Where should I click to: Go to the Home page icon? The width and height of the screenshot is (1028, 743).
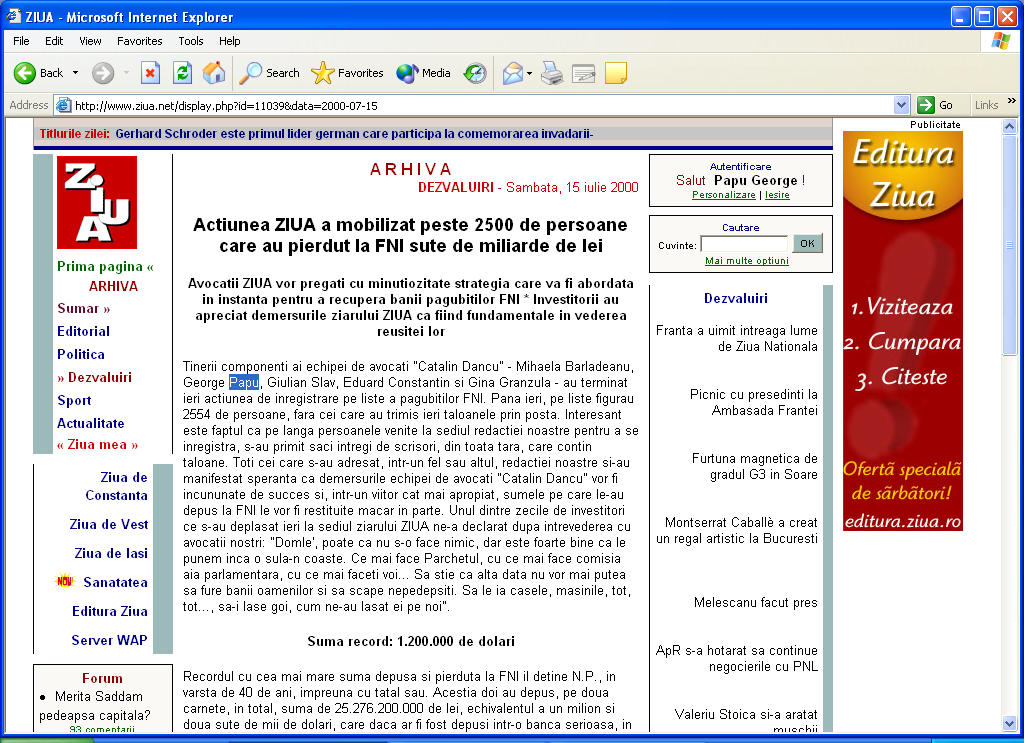click(x=214, y=73)
